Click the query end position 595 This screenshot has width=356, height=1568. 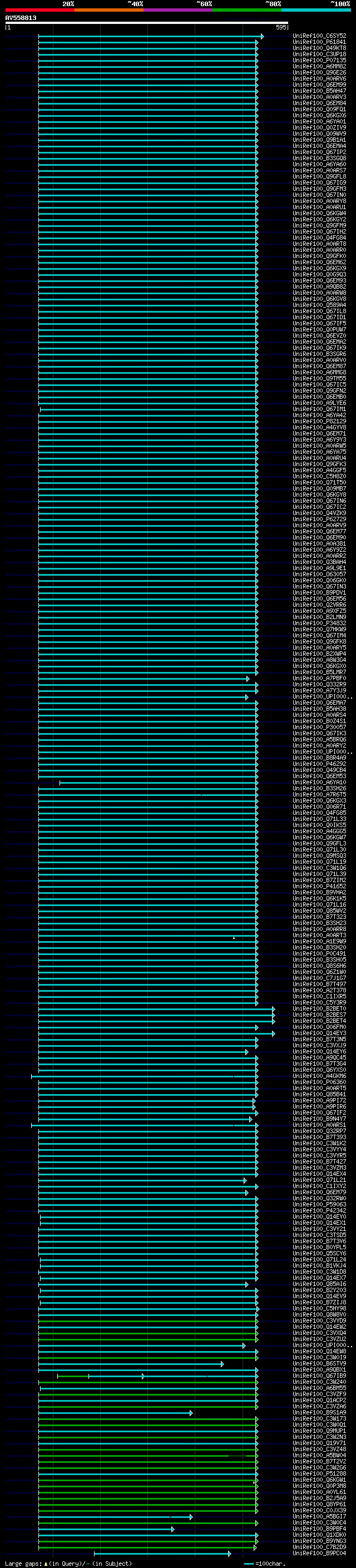[x=281, y=27]
